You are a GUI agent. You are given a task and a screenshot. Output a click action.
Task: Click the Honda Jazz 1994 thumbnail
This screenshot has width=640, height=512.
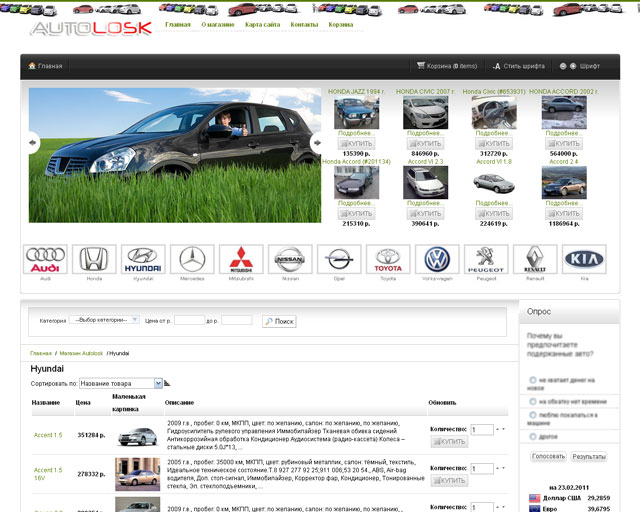(355, 113)
